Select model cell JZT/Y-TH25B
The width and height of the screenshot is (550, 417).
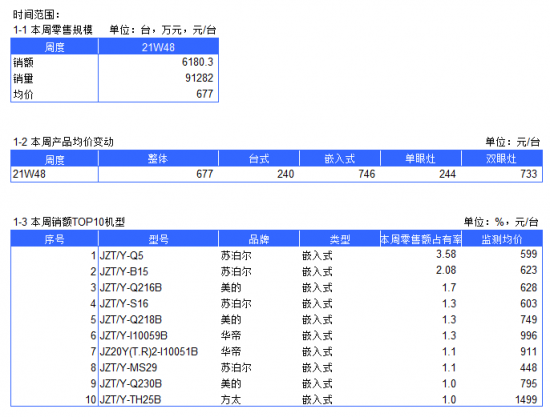coord(130,399)
